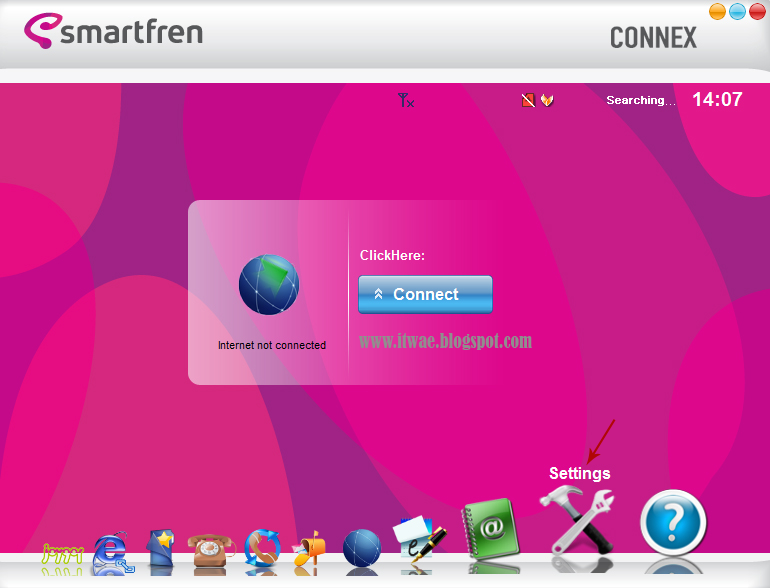This screenshot has width=770, height=588.
Task: Close the app with the red round button
Action: pos(757,11)
